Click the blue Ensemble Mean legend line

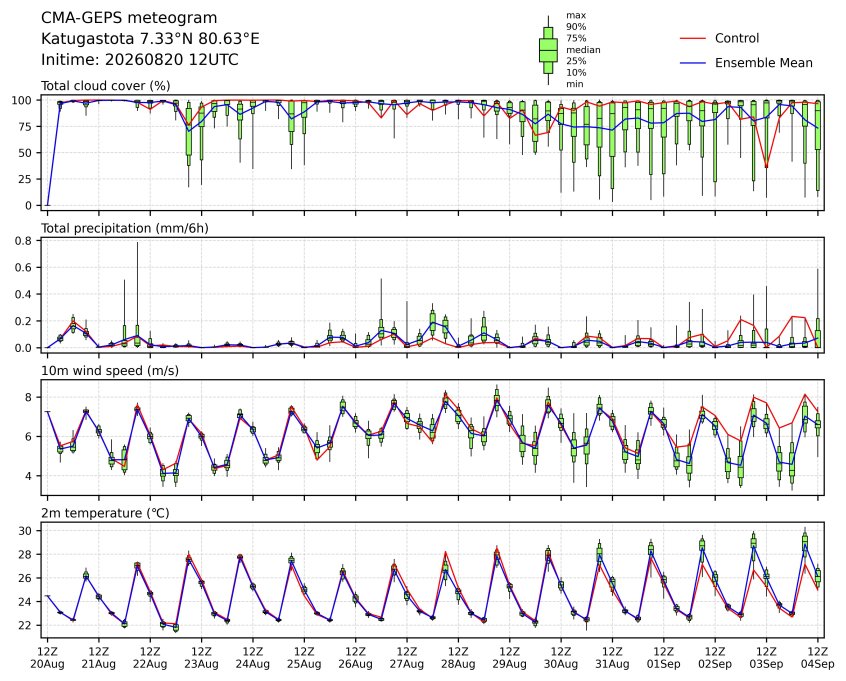point(693,63)
